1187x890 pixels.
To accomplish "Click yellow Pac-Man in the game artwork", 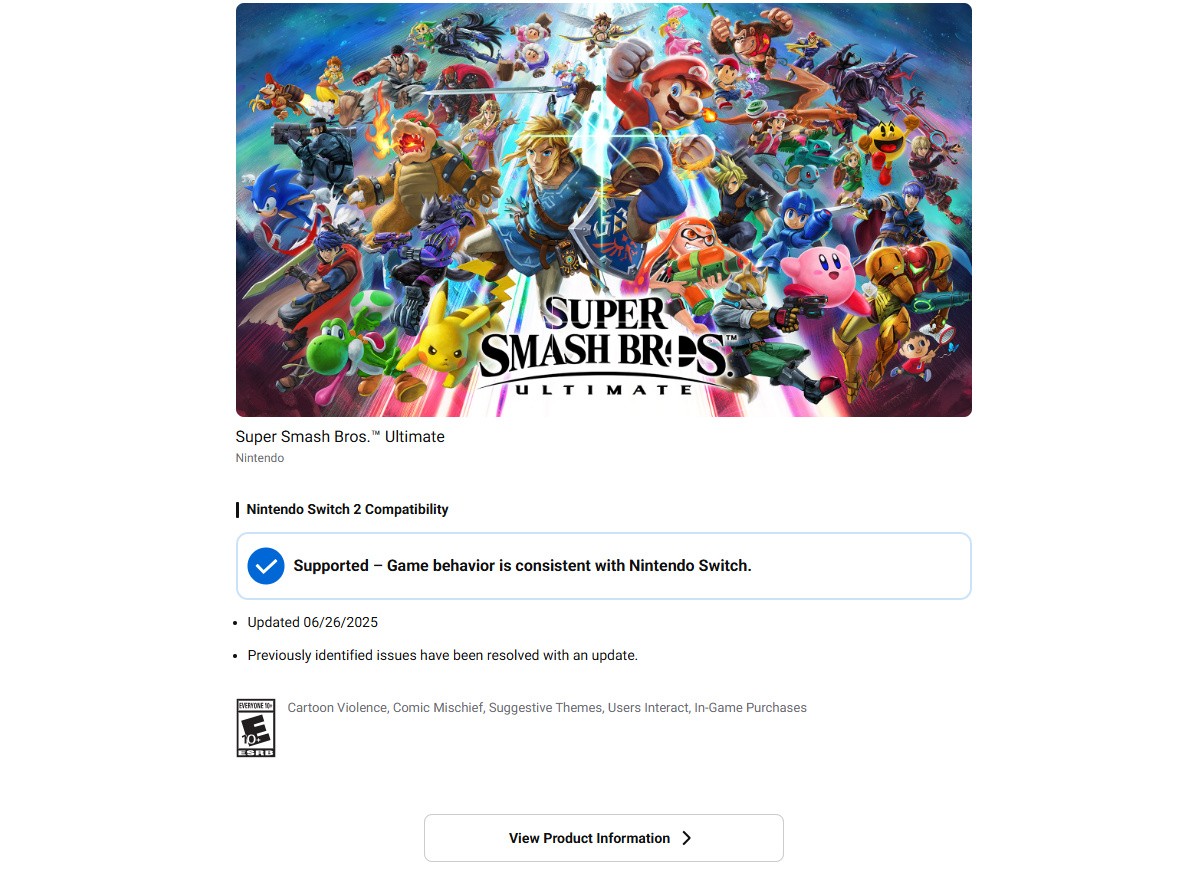I will pyautogui.click(x=886, y=146).
